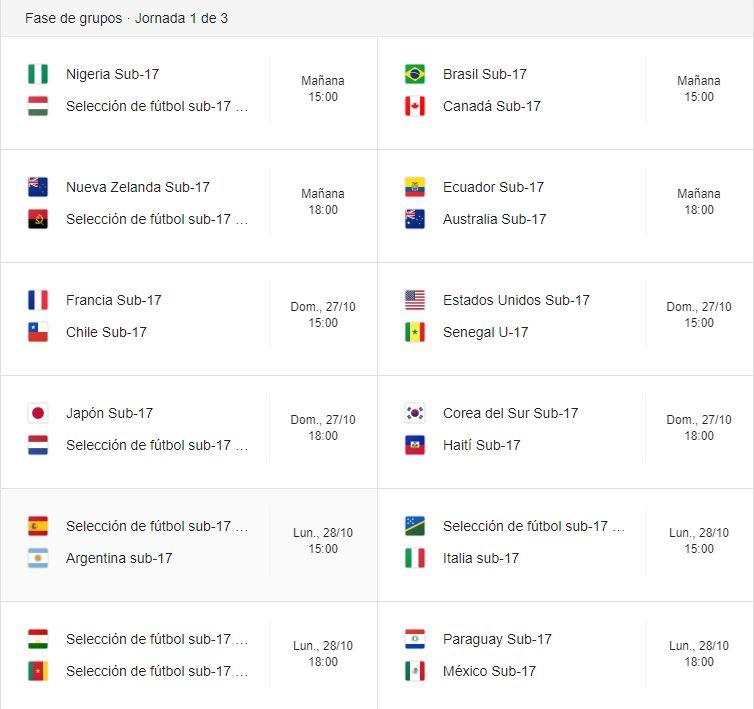Click the South Korea flag icon

click(x=415, y=413)
